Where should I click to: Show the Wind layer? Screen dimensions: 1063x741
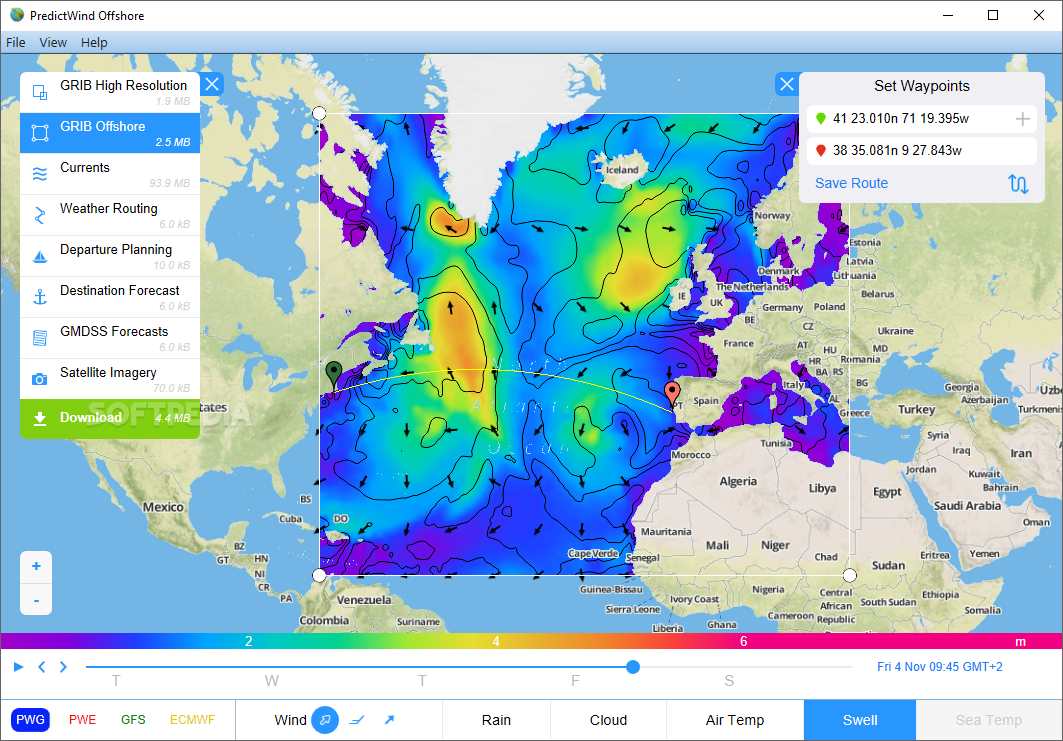click(x=290, y=720)
